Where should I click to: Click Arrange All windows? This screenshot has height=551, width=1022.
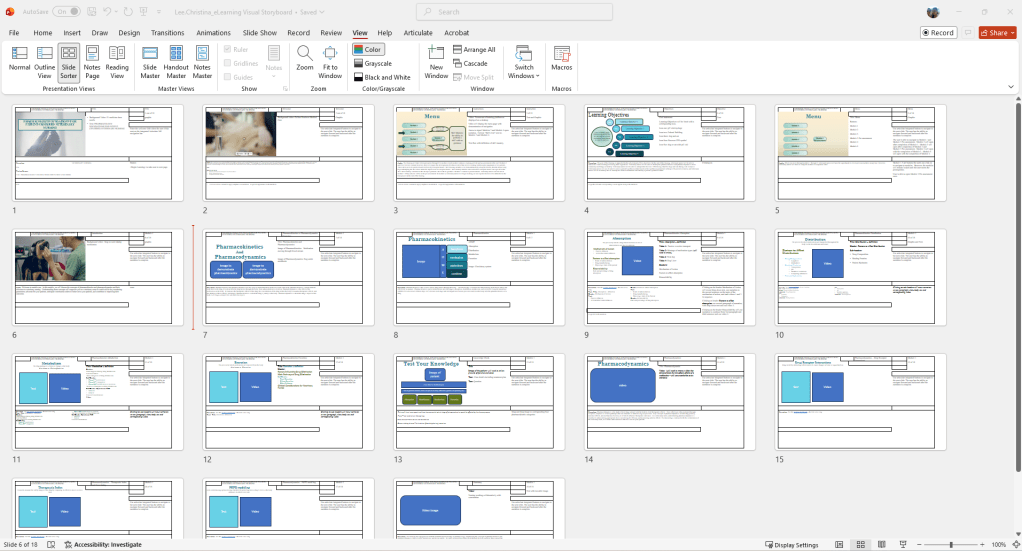(474, 50)
